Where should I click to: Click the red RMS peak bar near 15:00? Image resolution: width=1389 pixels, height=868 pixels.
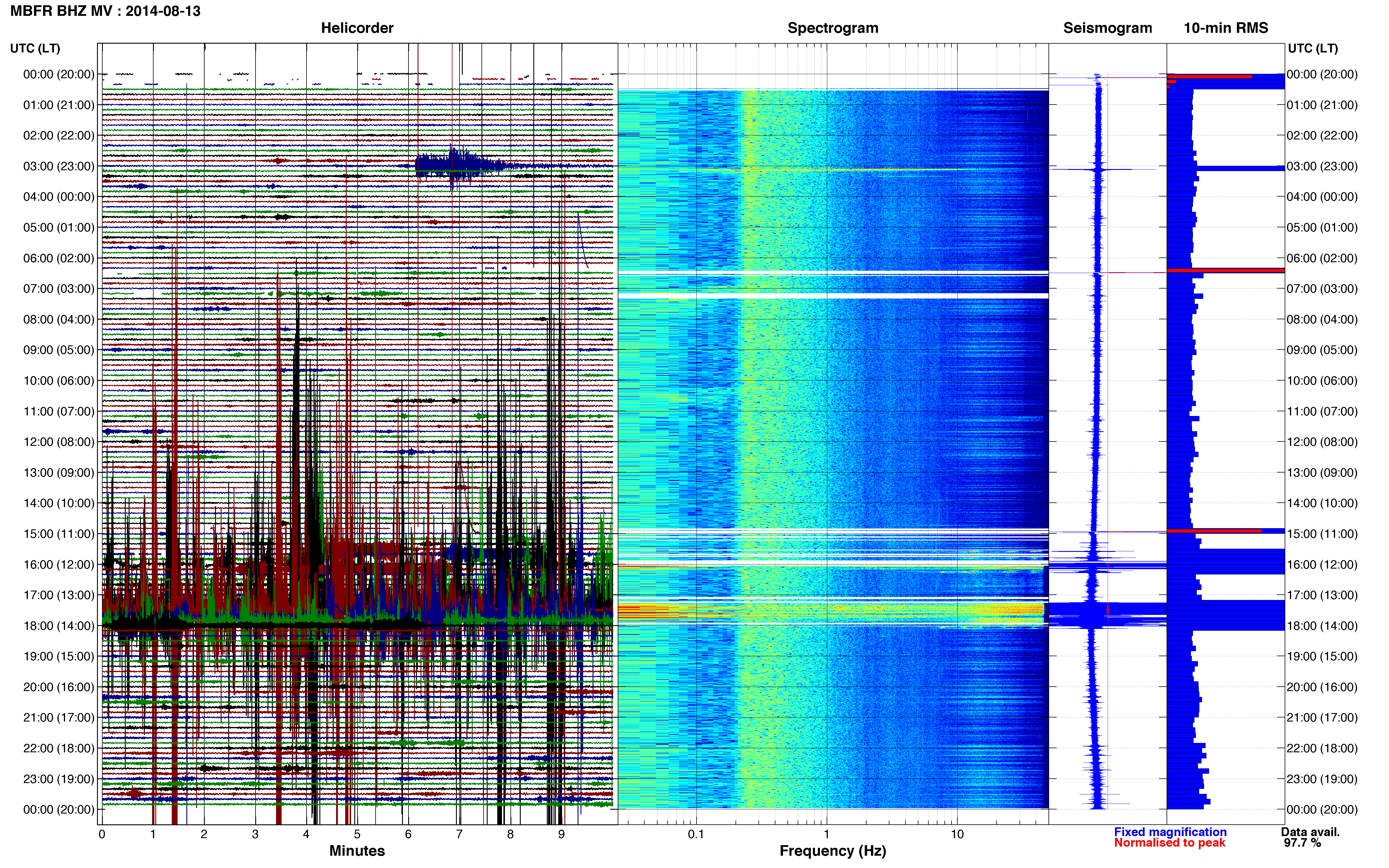point(1214,531)
